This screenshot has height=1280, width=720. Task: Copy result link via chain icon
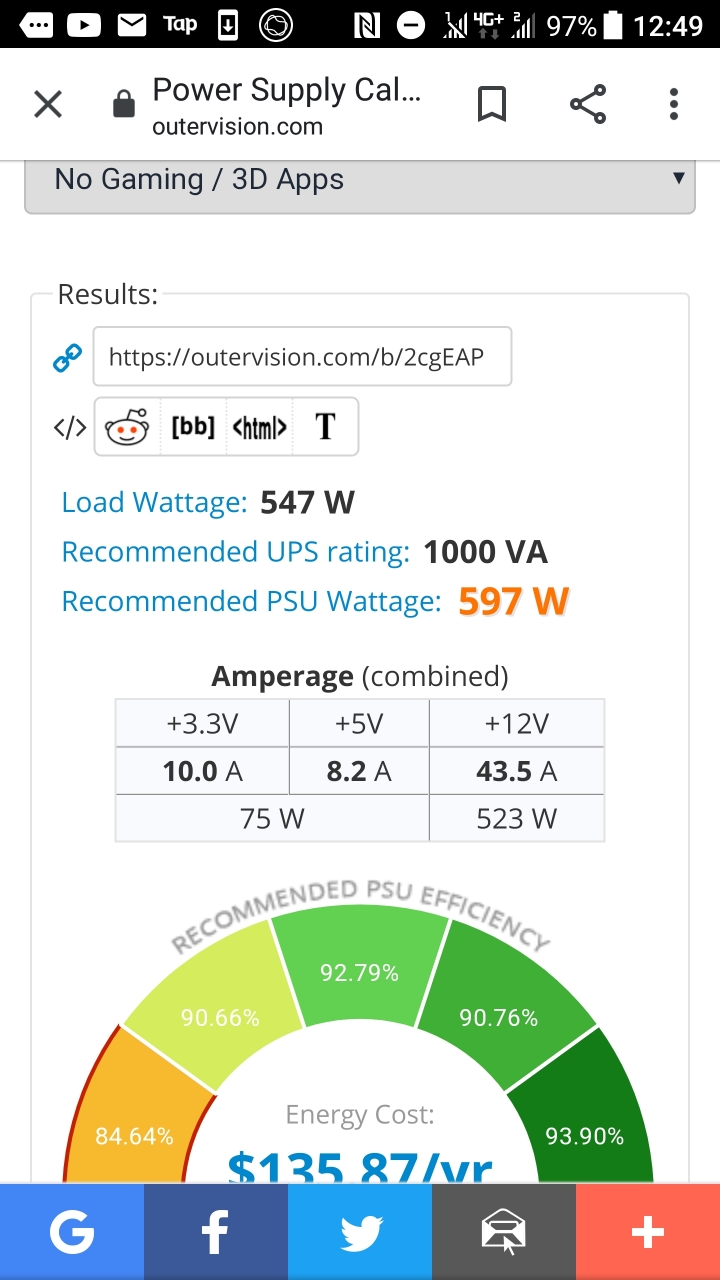[x=67, y=358]
